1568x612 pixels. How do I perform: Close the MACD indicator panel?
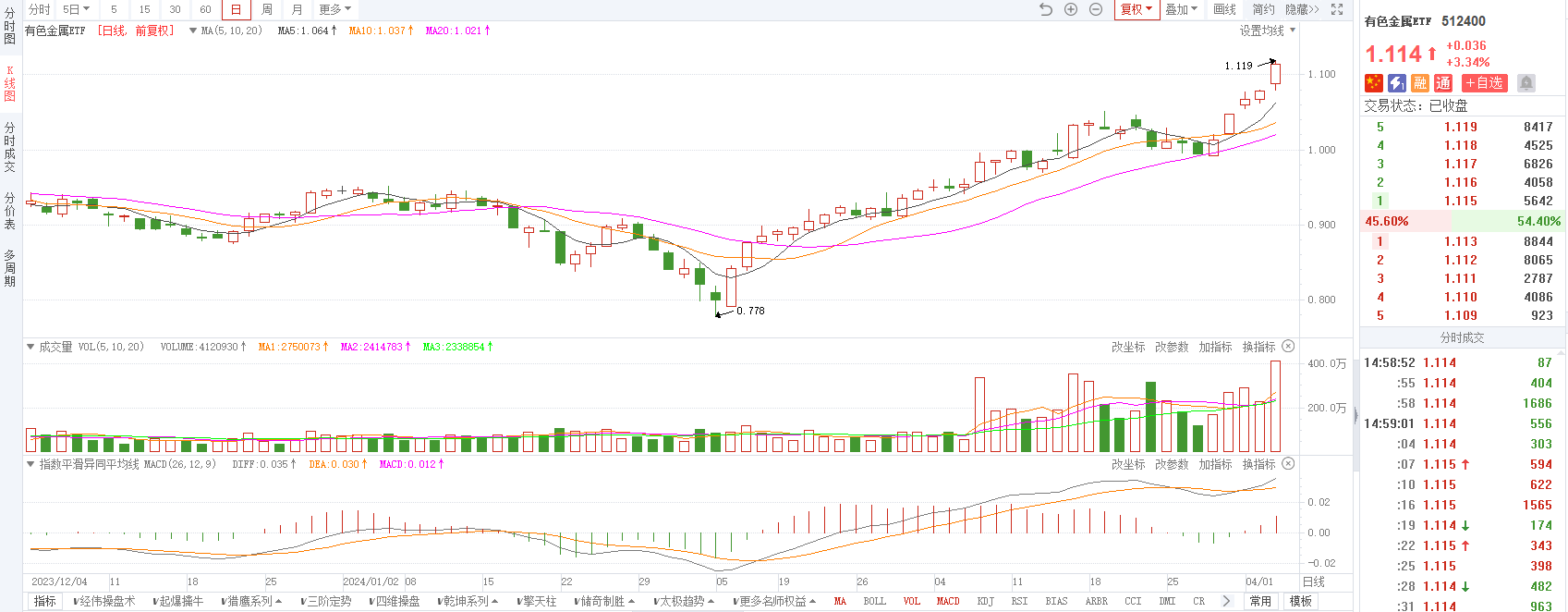coord(1288,464)
